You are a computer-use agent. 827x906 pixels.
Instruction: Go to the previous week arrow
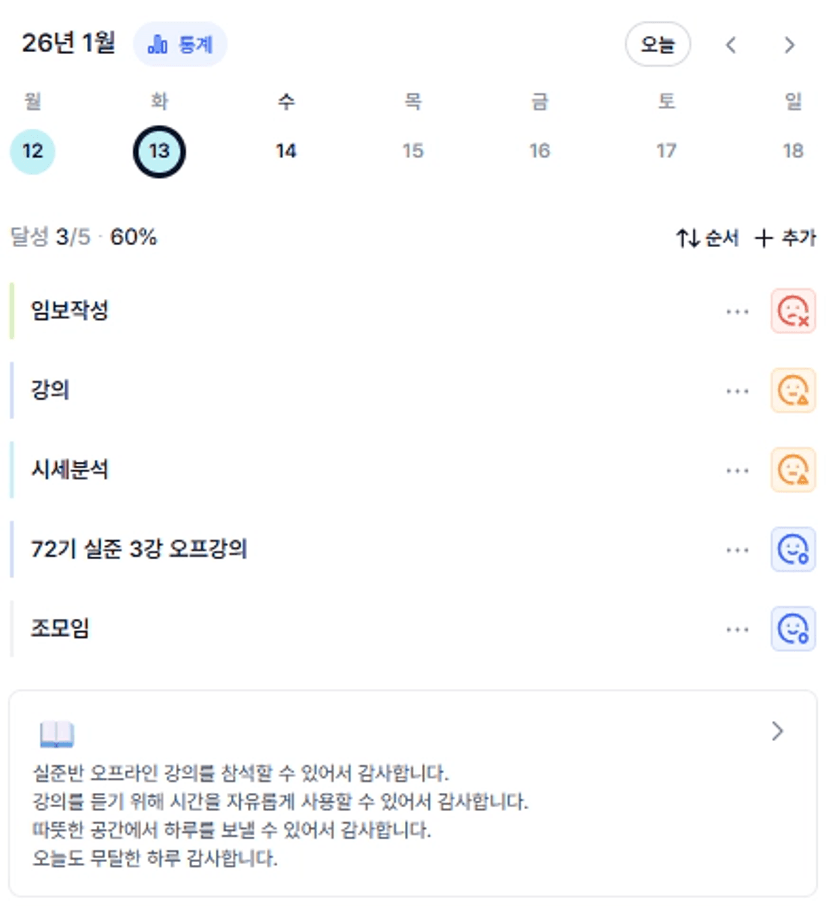[731, 45]
